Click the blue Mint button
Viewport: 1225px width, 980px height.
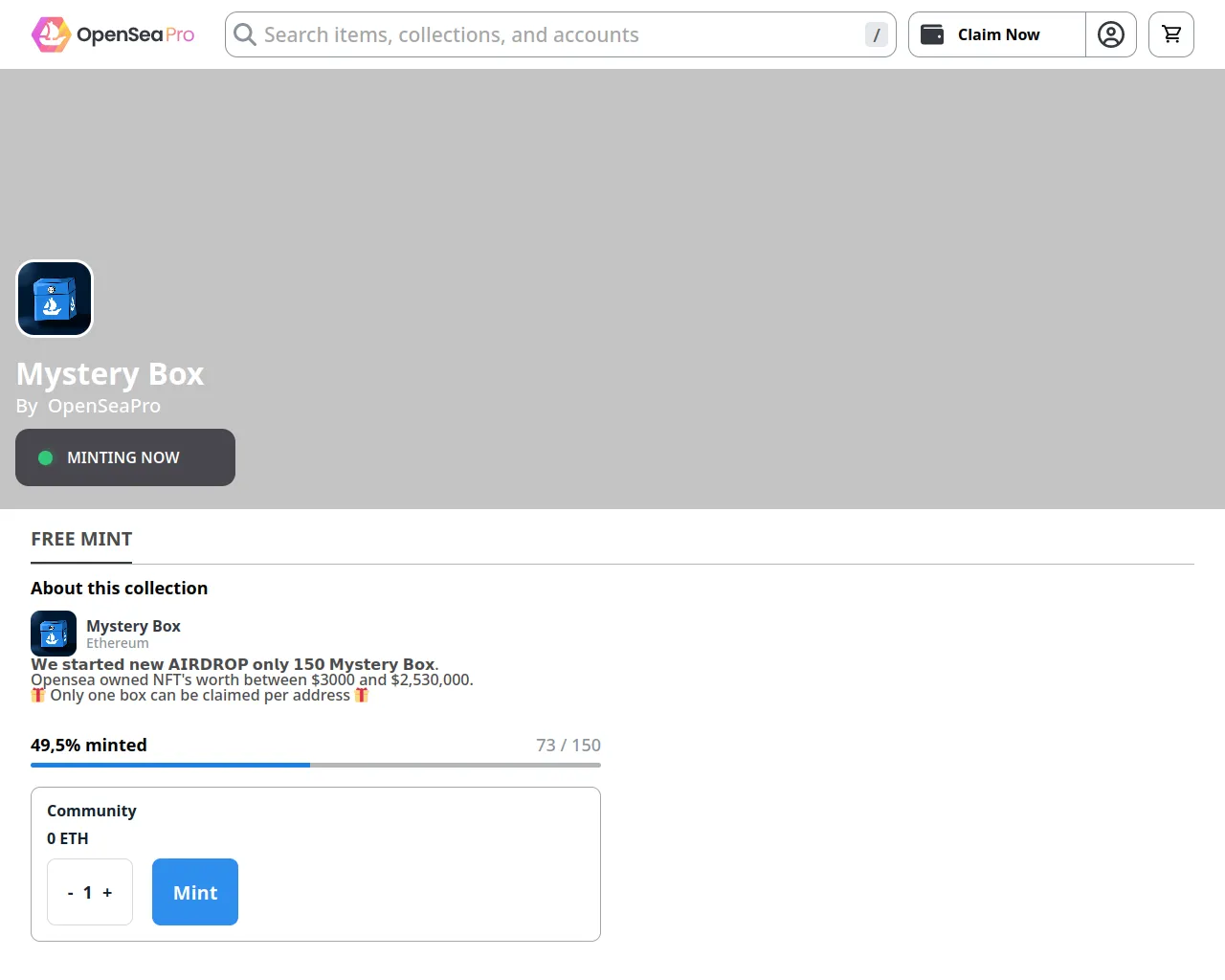tap(195, 892)
